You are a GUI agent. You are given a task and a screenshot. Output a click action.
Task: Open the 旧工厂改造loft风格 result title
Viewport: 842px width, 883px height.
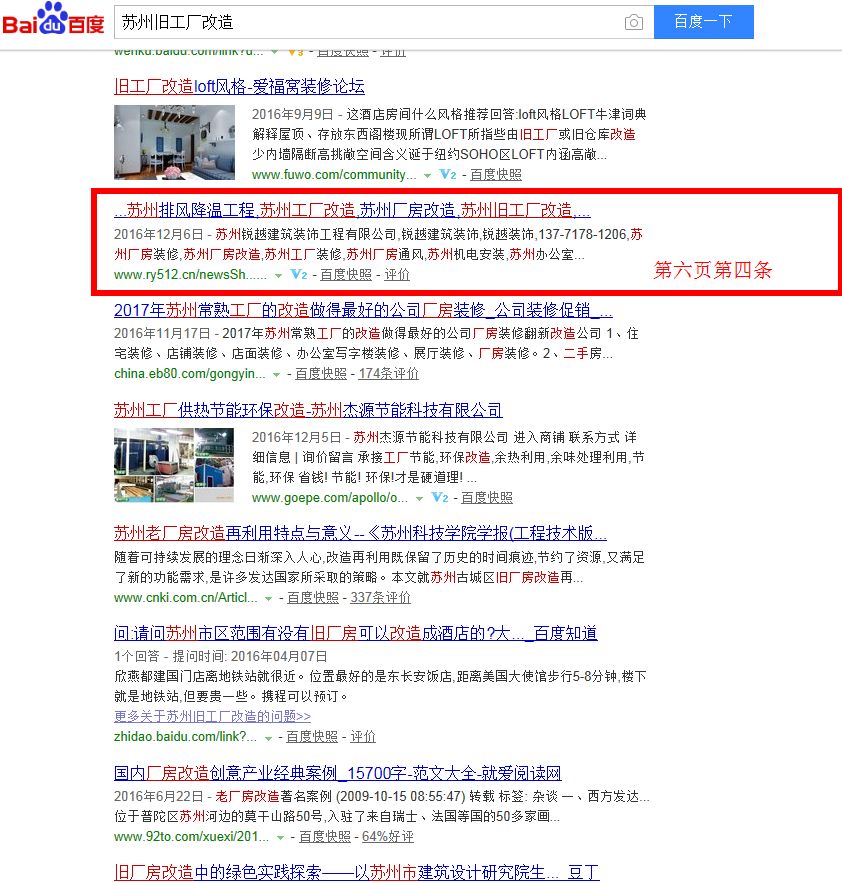pyautogui.click(x=239, y=86)
